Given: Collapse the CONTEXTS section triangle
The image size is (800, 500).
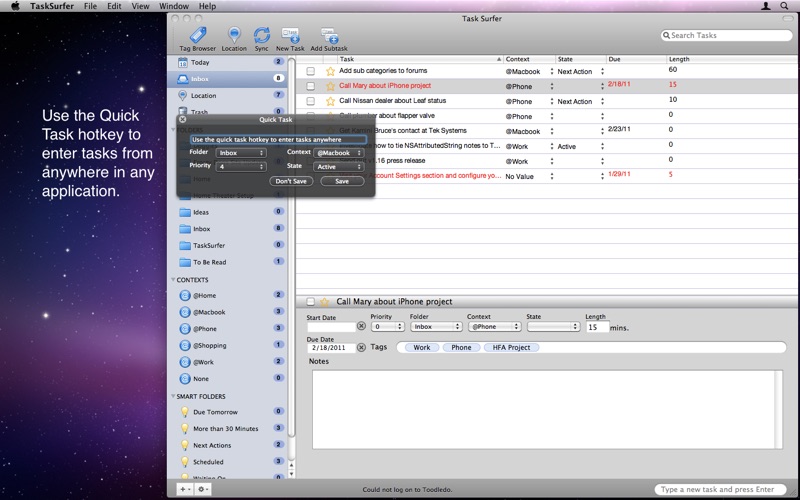Looking at the screenshot, I should tap(173, 280).
